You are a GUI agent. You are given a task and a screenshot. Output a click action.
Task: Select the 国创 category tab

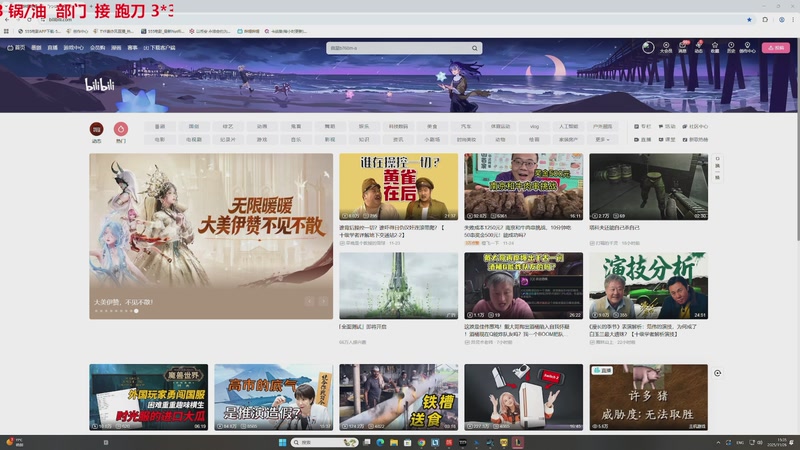click(x=194, y=126)
